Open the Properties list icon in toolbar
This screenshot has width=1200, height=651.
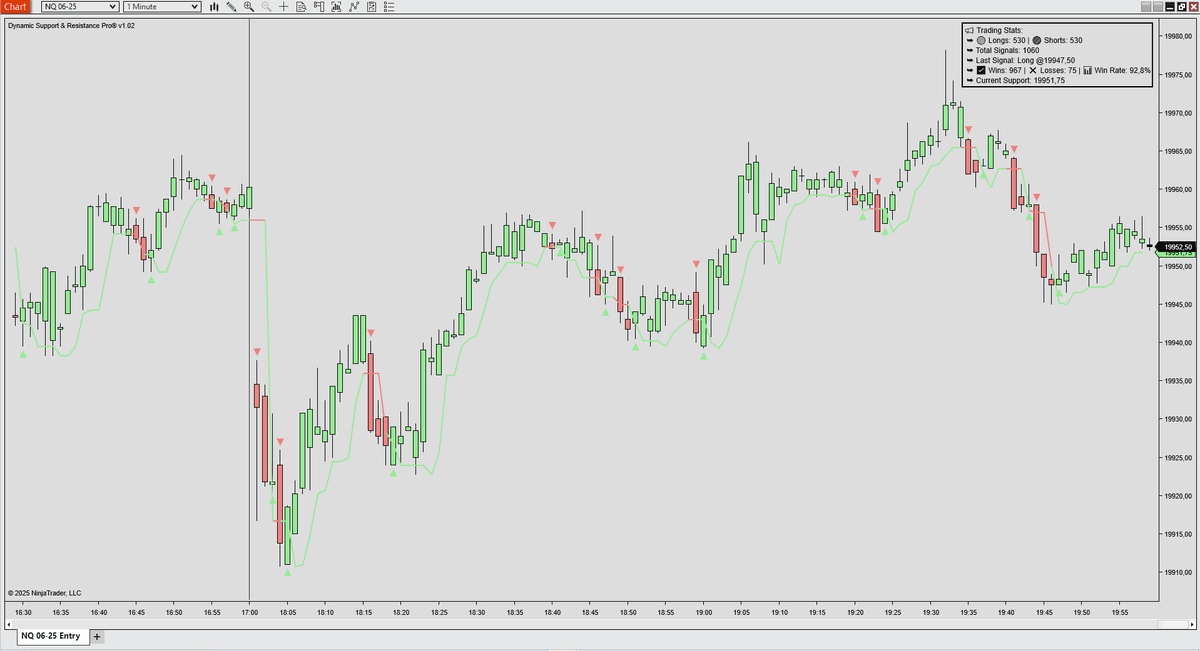388,7
